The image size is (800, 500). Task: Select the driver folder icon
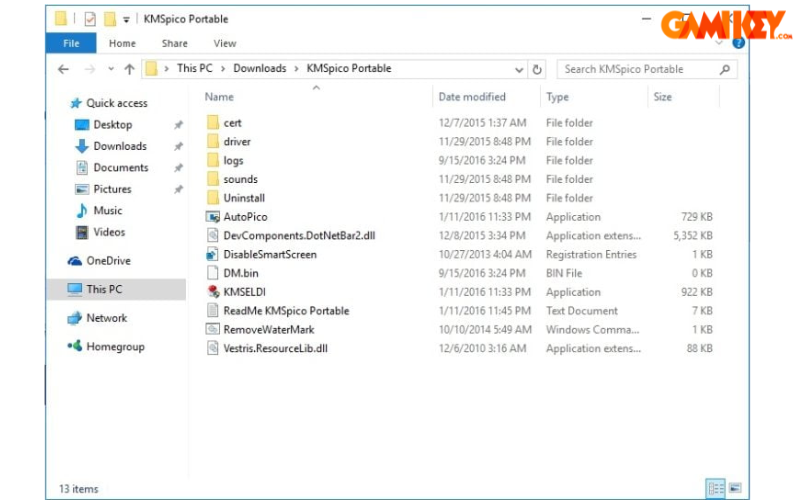[x=213, y=141]
